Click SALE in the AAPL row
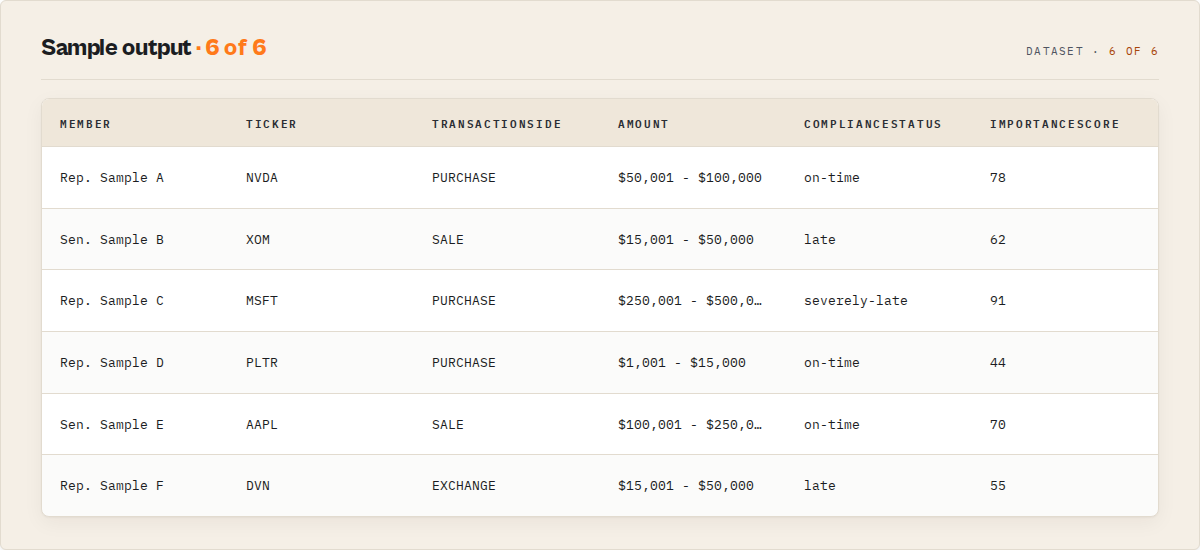This screenshot has height=550, width=1200. pyautogui.click(x=448, y=425)
